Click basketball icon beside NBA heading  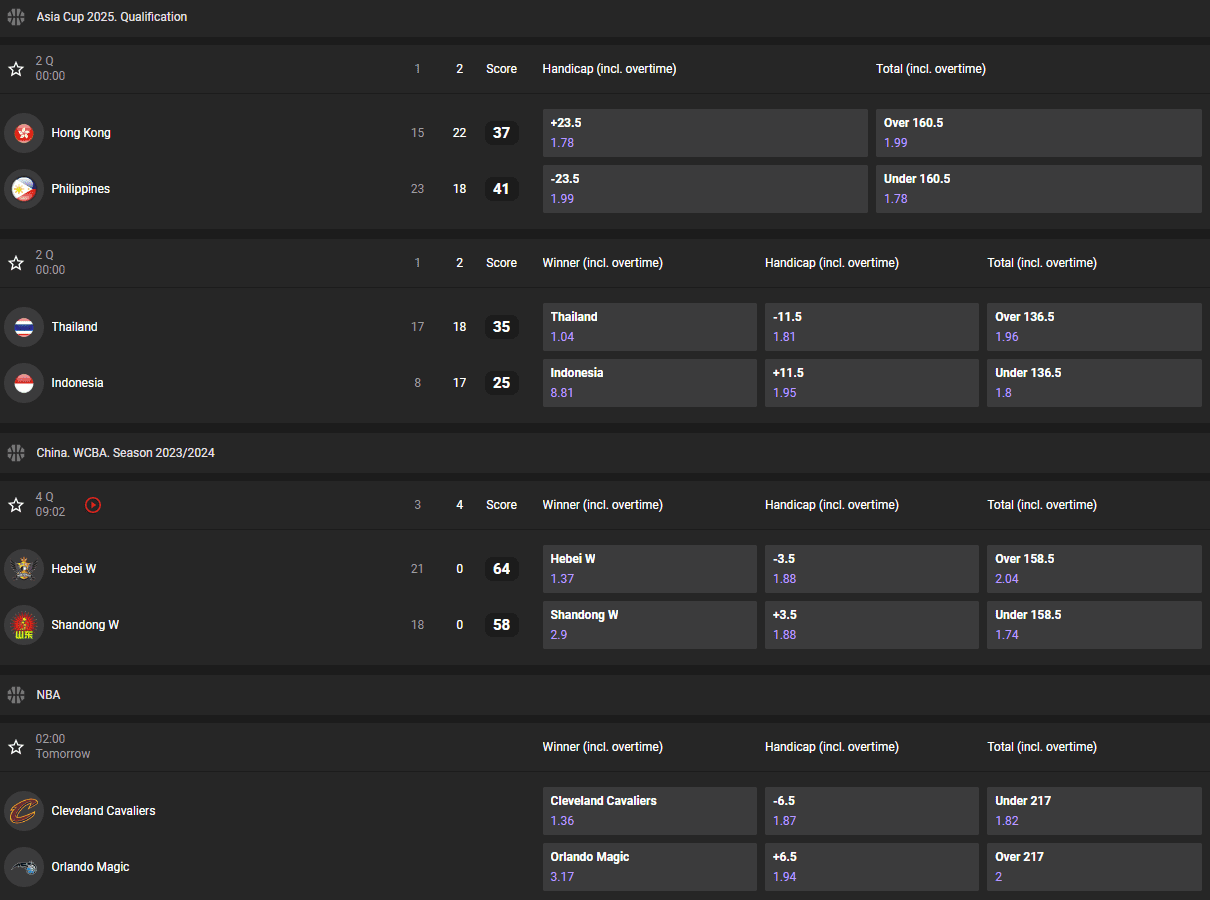click(16, 695)
